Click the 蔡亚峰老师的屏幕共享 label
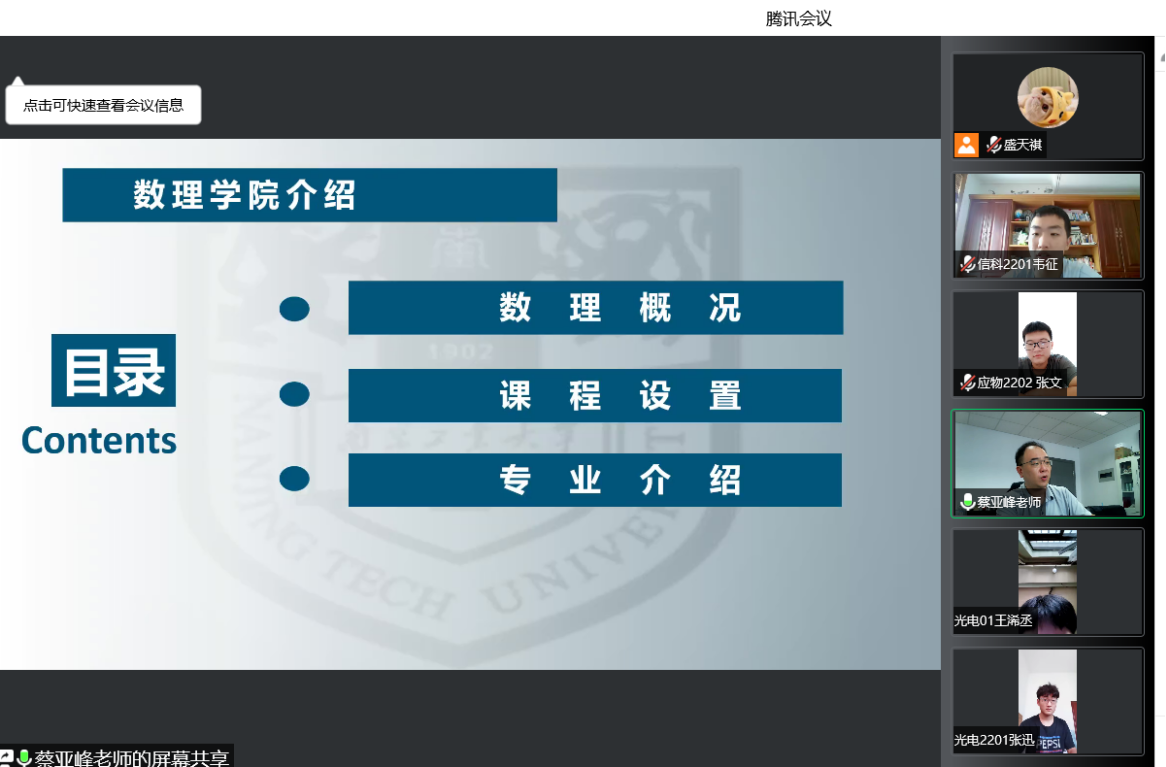 click(132, 758)
